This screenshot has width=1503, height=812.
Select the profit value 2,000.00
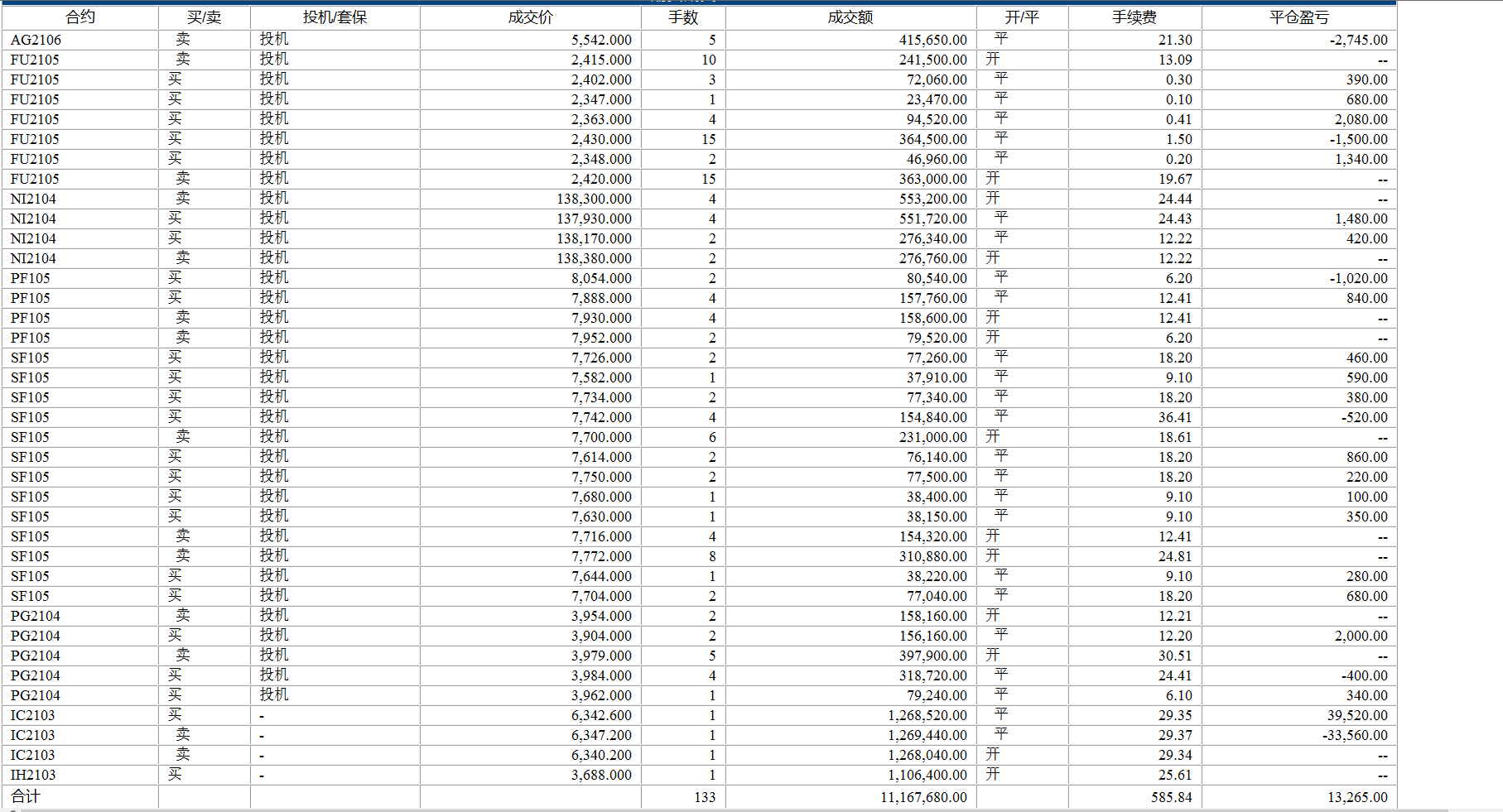click(1361, 636)
